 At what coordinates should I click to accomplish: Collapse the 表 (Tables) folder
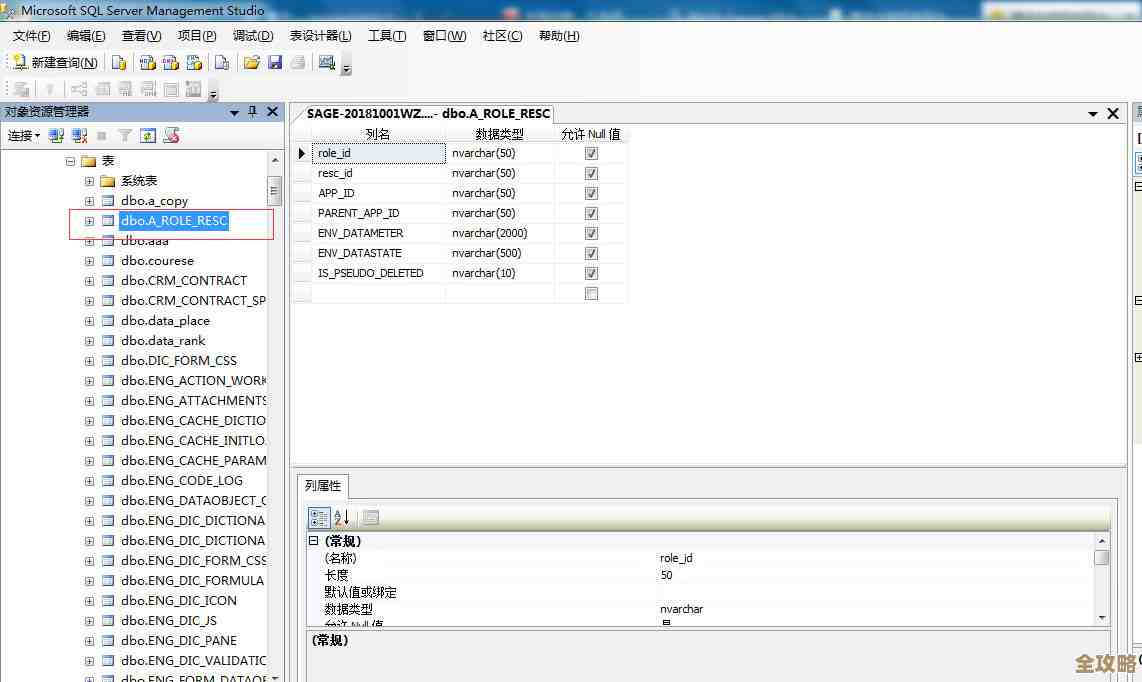70,161
